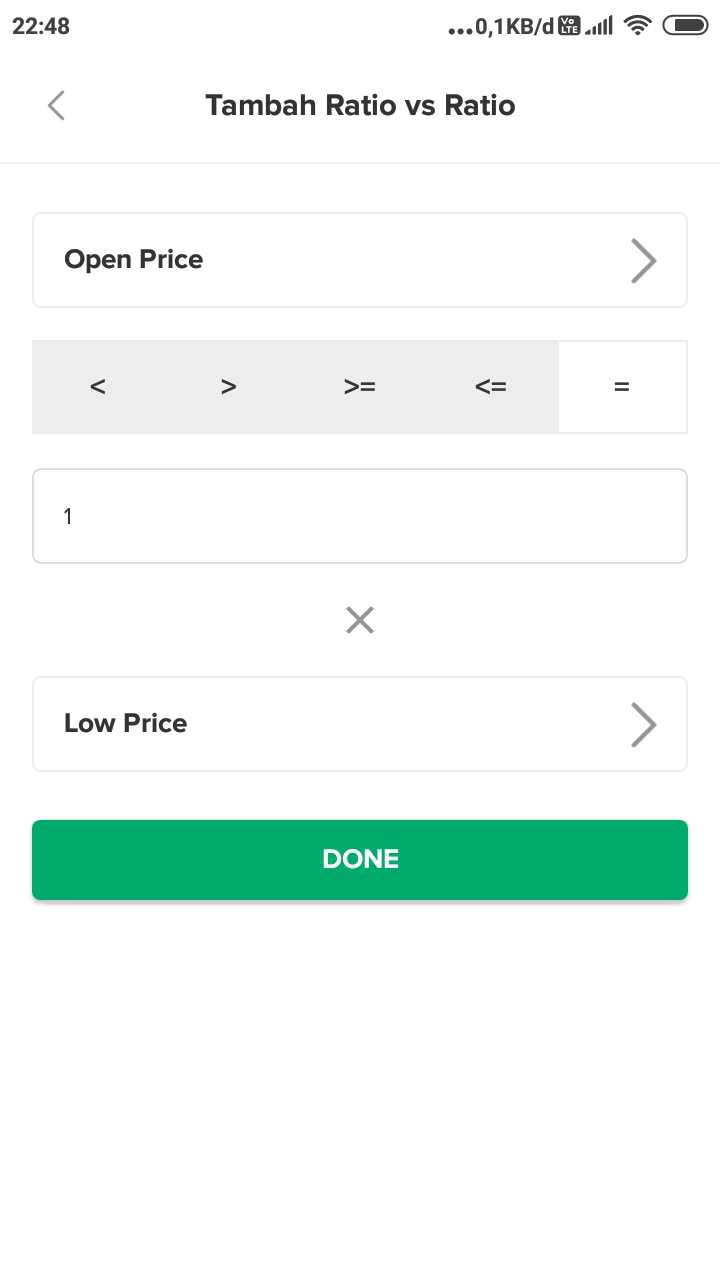Choose the <= comparison operator
This screenshot has height=1280, width=720.
[491, 387]
